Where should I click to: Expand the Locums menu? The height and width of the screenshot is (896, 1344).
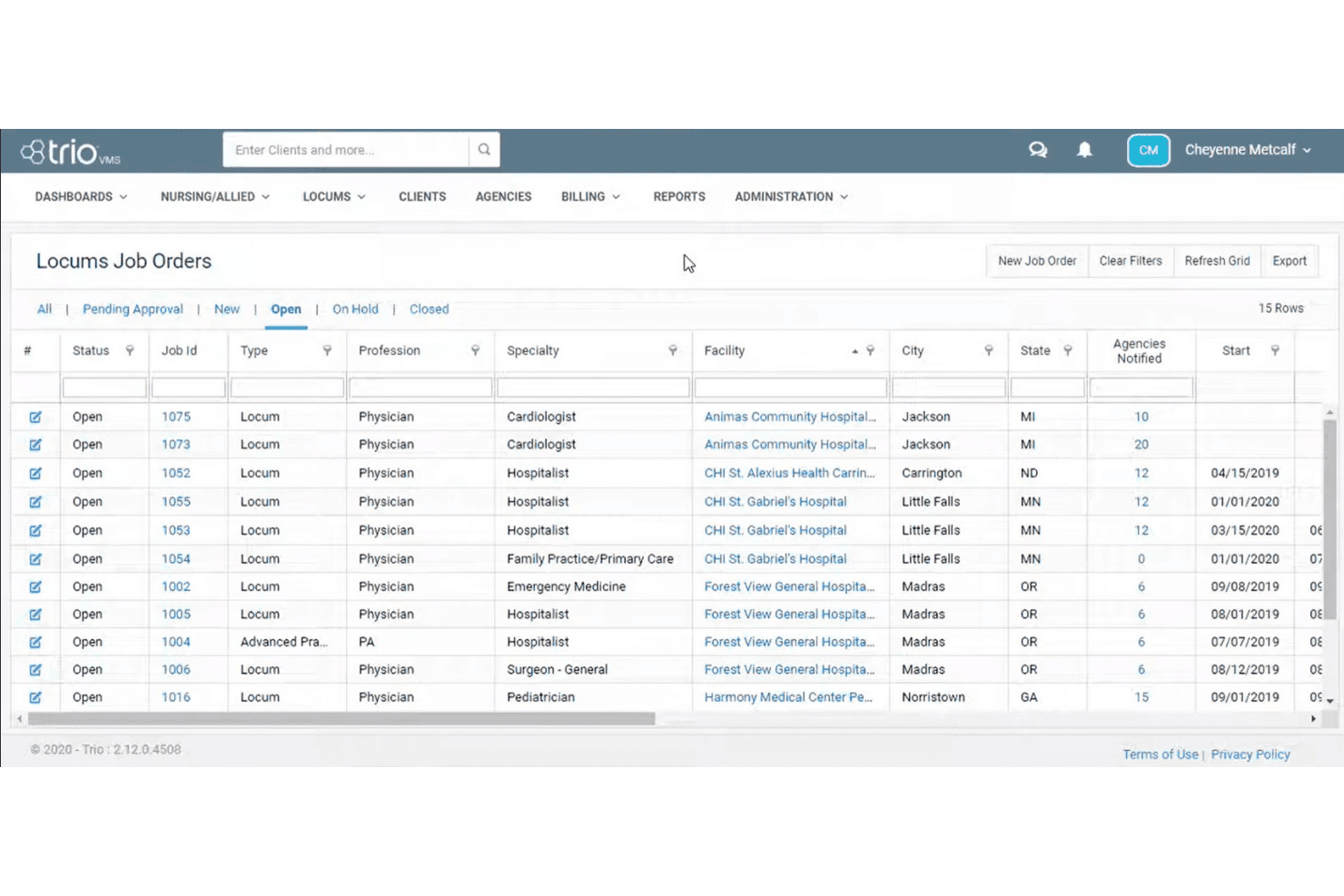[334, 197]
